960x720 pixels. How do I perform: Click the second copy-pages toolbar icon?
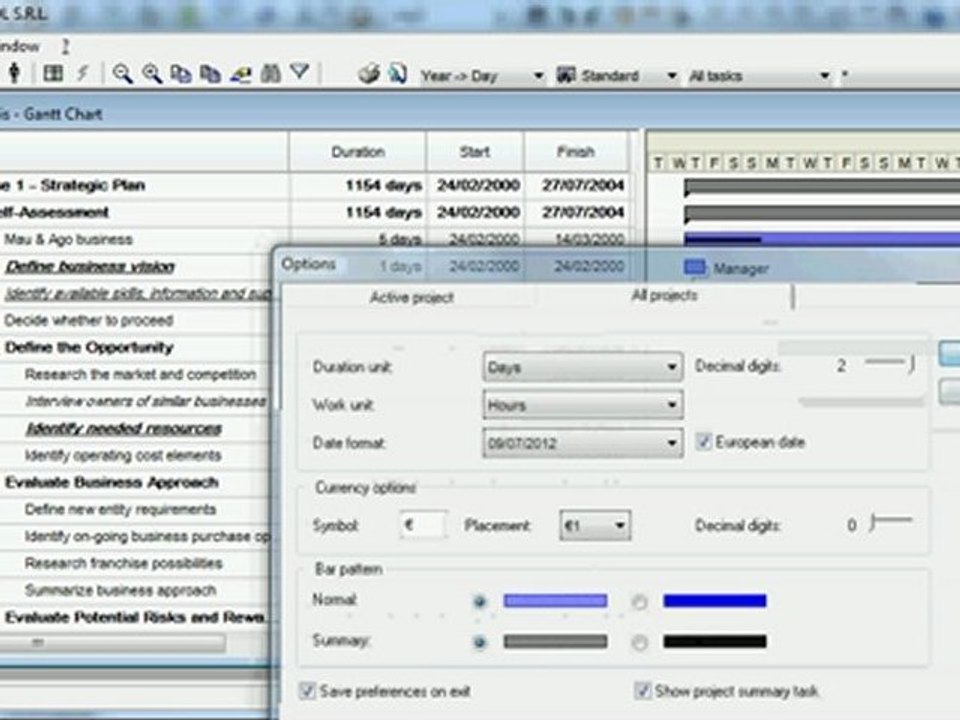click(x=210, y=74)
